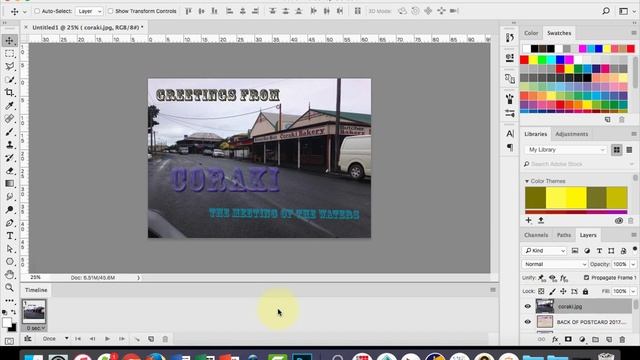Switch libraries to grid view
640x360 pixels.
coord(617,150)
